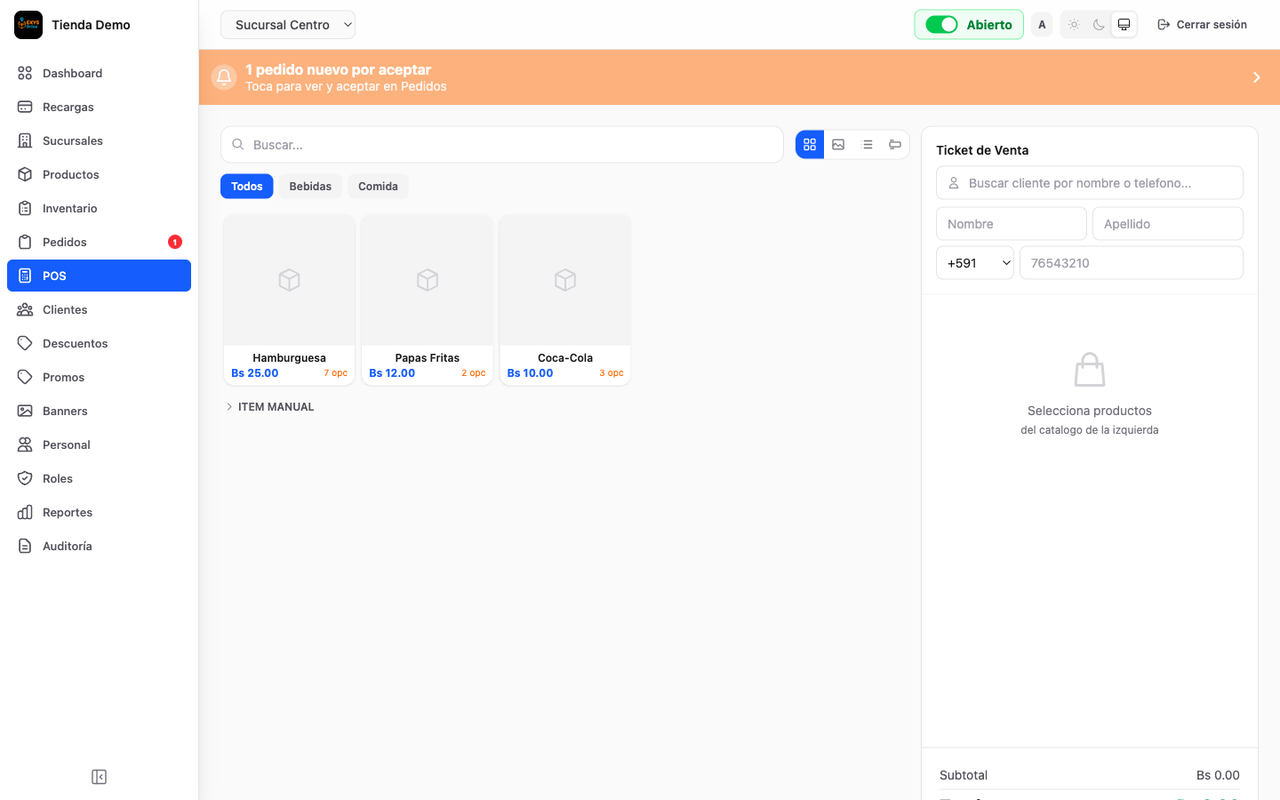Screen dimensions: 1280x800
Task: Click the Nombre input field
Action: 1011,224
